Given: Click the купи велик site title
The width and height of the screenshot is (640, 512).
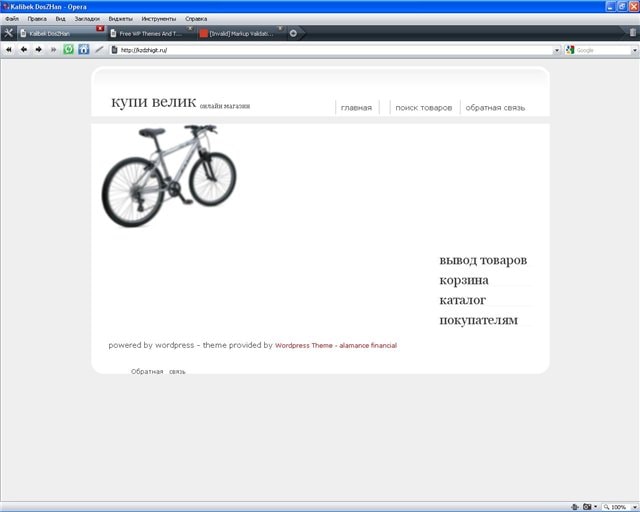Looking at the screenshot, I should coord(153,101).
